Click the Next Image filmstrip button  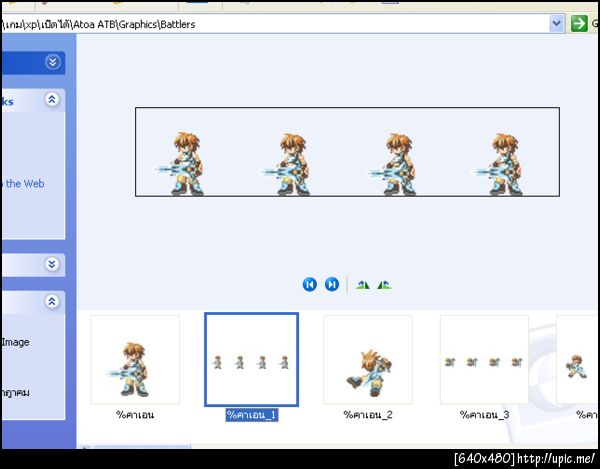click(332, 285)
